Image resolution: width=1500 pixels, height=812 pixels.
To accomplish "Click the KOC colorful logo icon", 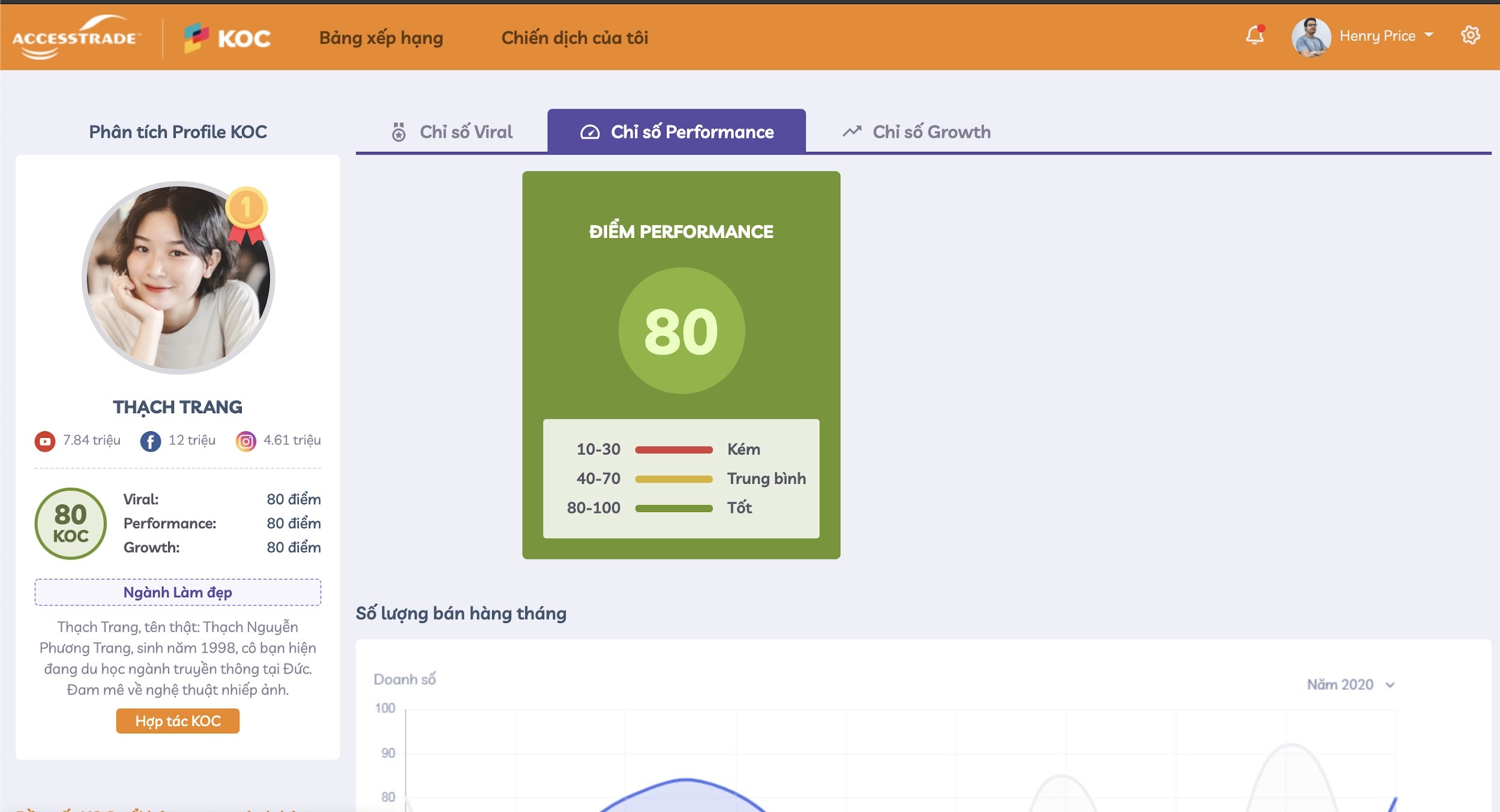I will (x=196, y=37).
